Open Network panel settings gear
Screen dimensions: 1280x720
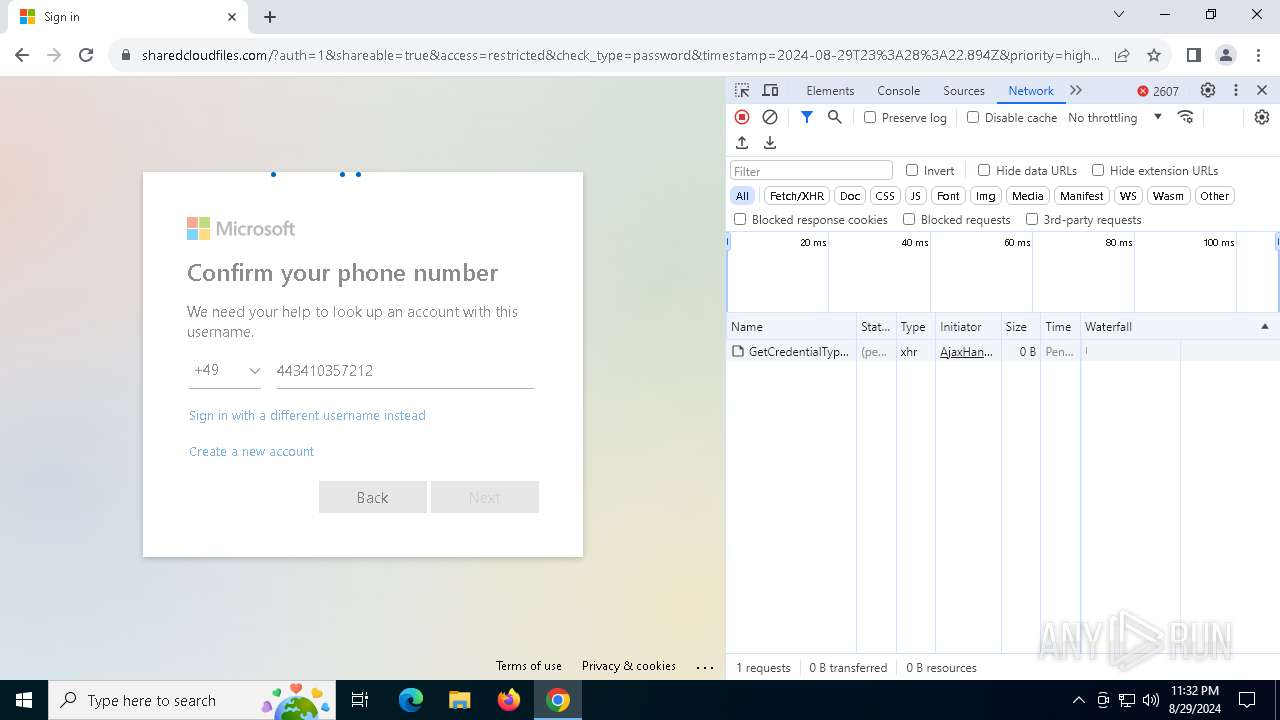[1262, 117]
